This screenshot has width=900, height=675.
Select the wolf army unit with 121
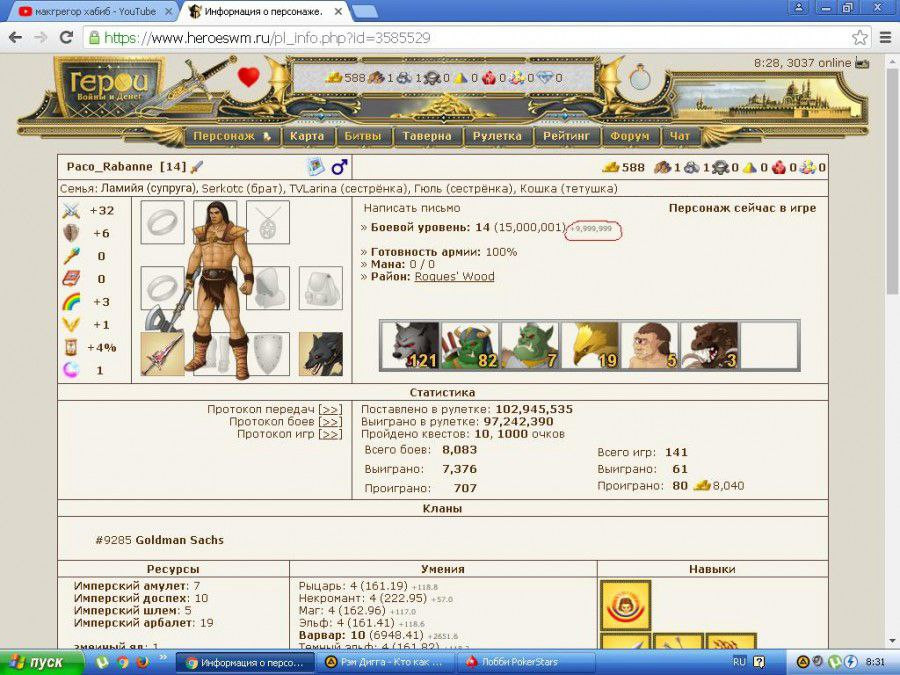410,346
